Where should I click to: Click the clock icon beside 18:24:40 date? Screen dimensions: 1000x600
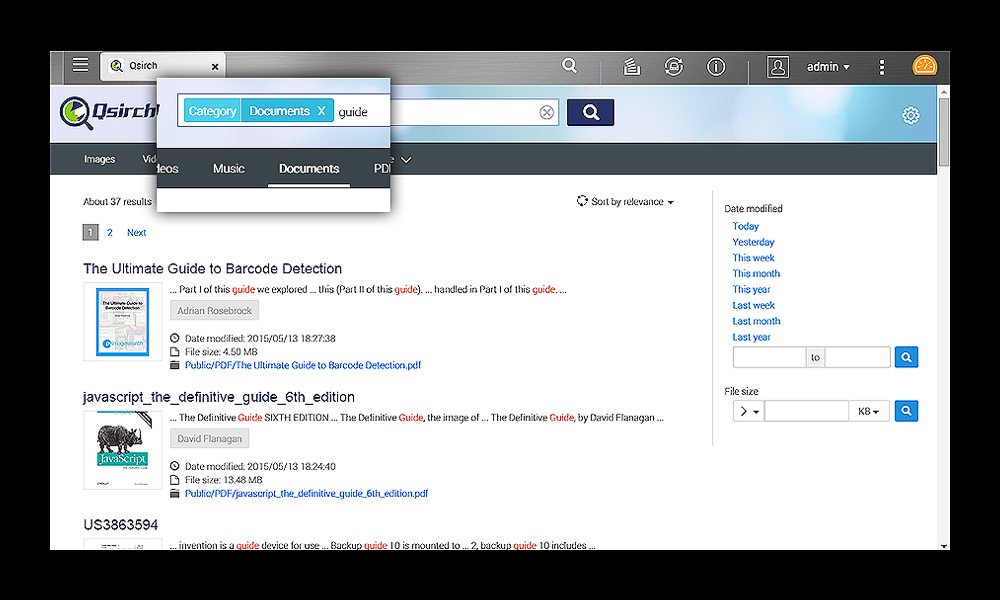point(175,466)
